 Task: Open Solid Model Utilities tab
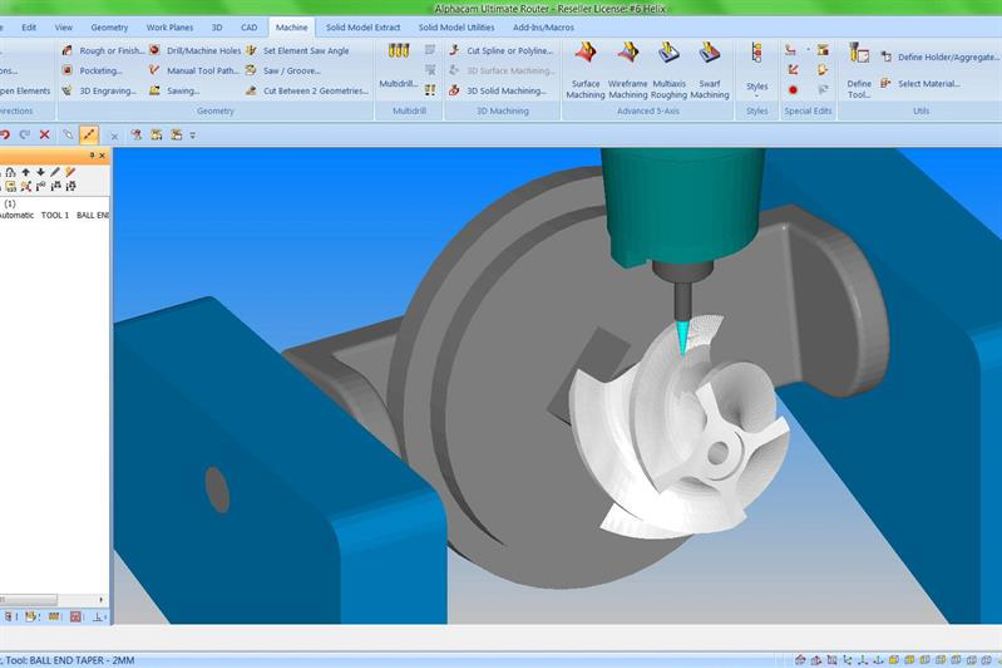(x=456, y=27)
